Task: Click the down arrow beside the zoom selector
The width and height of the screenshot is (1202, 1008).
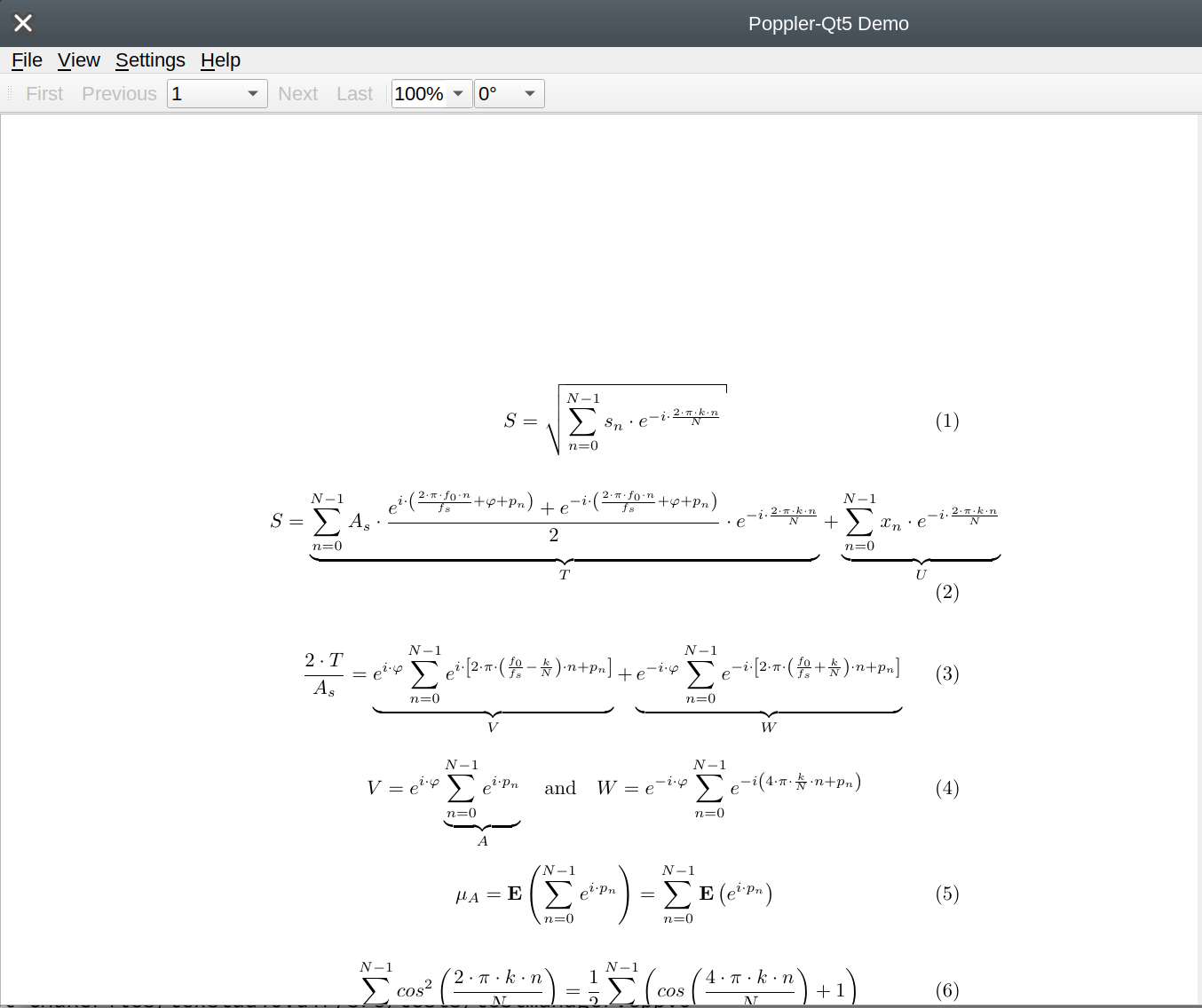Action: tap(459, 93)
